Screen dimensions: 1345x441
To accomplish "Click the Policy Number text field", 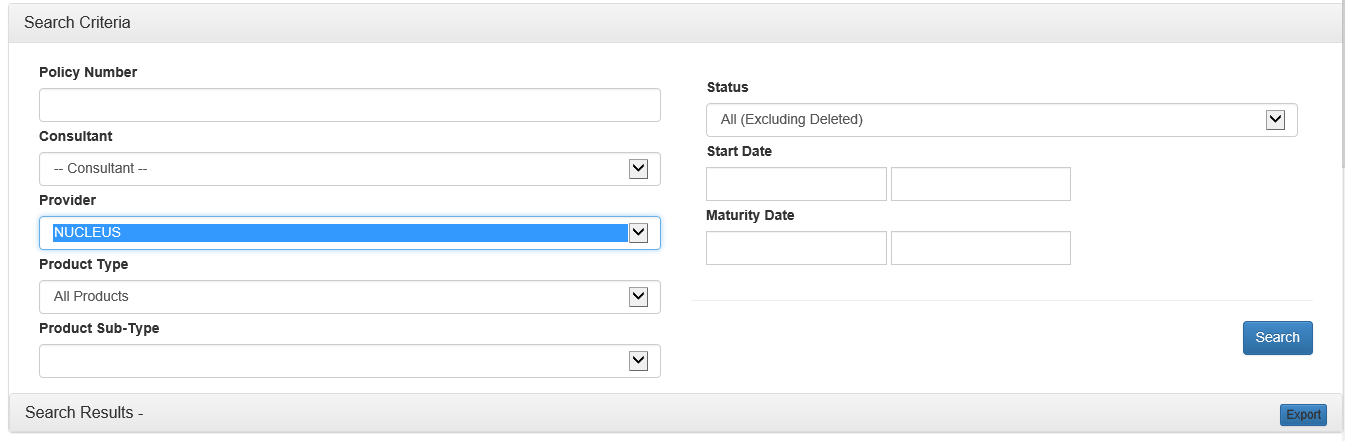I will tap(349, 105).
